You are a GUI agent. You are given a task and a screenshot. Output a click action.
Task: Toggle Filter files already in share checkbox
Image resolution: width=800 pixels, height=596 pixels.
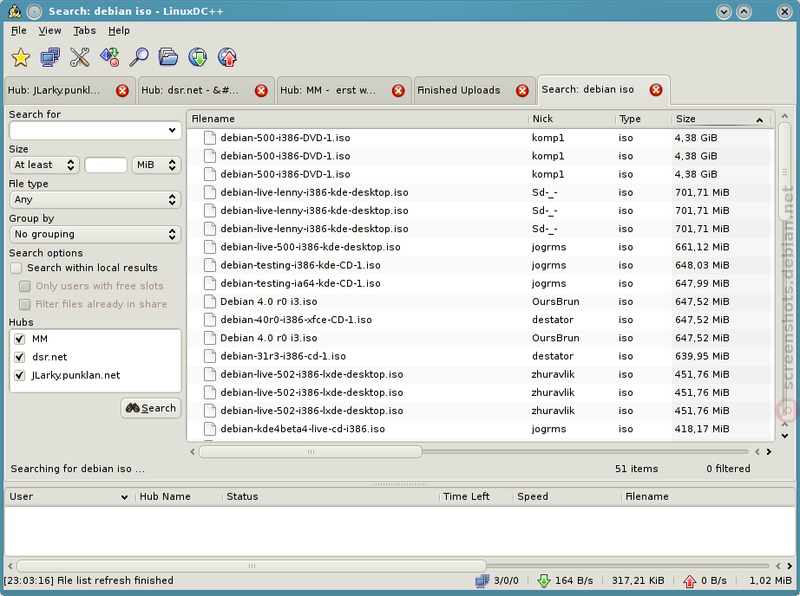coord(24,305)
